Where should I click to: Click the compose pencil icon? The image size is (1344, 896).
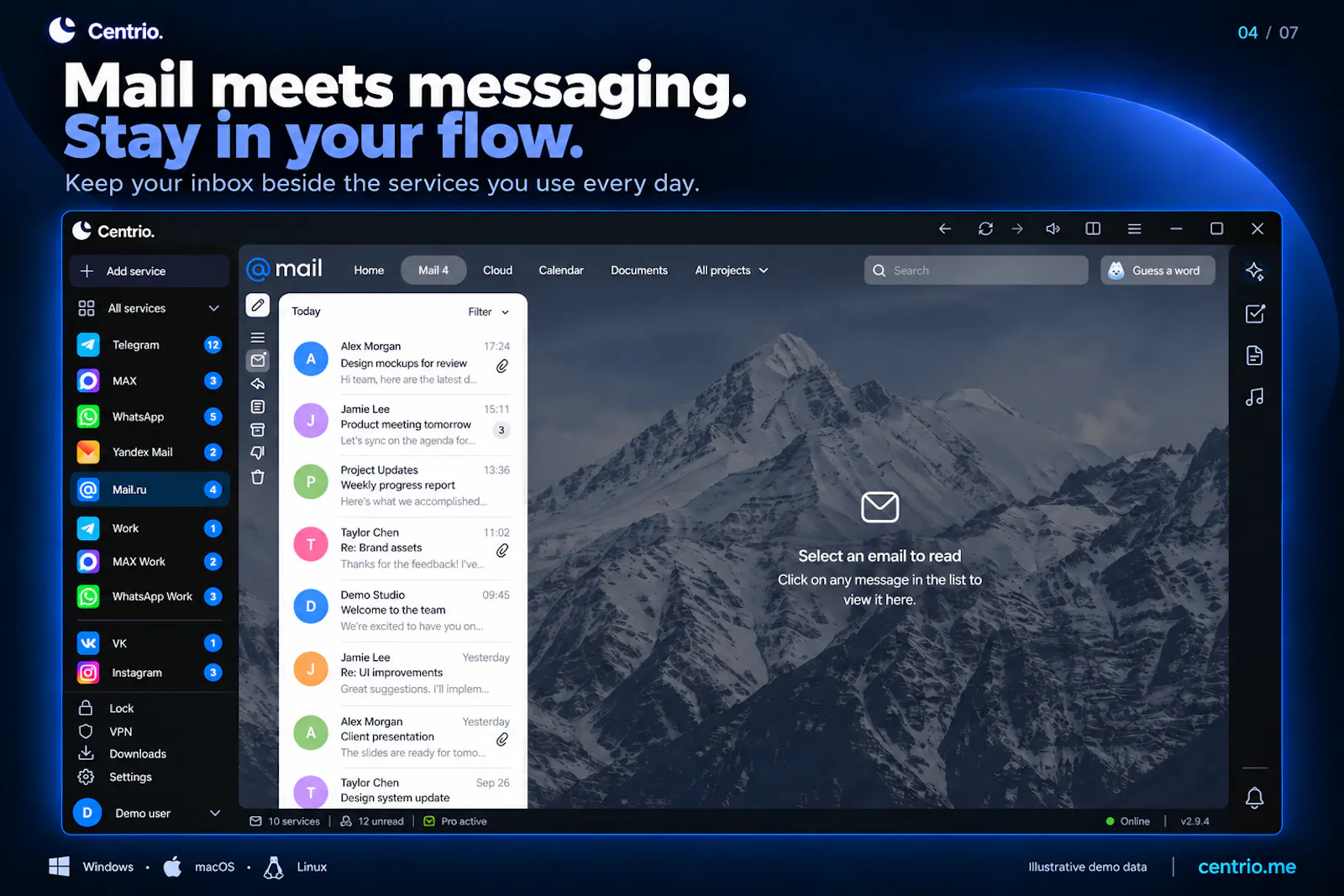[258, 305]
